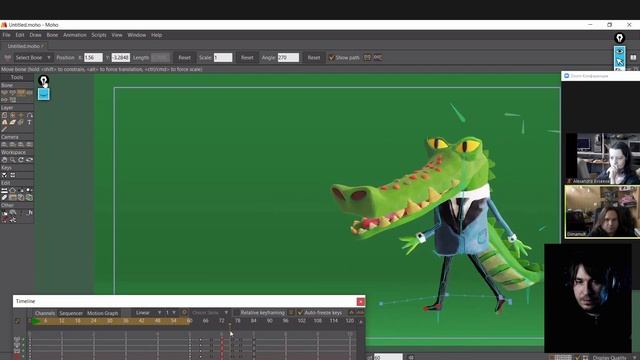Choose the Zoom Camera tool
This screenshot has width=640, height=360.
coord(13,144)
